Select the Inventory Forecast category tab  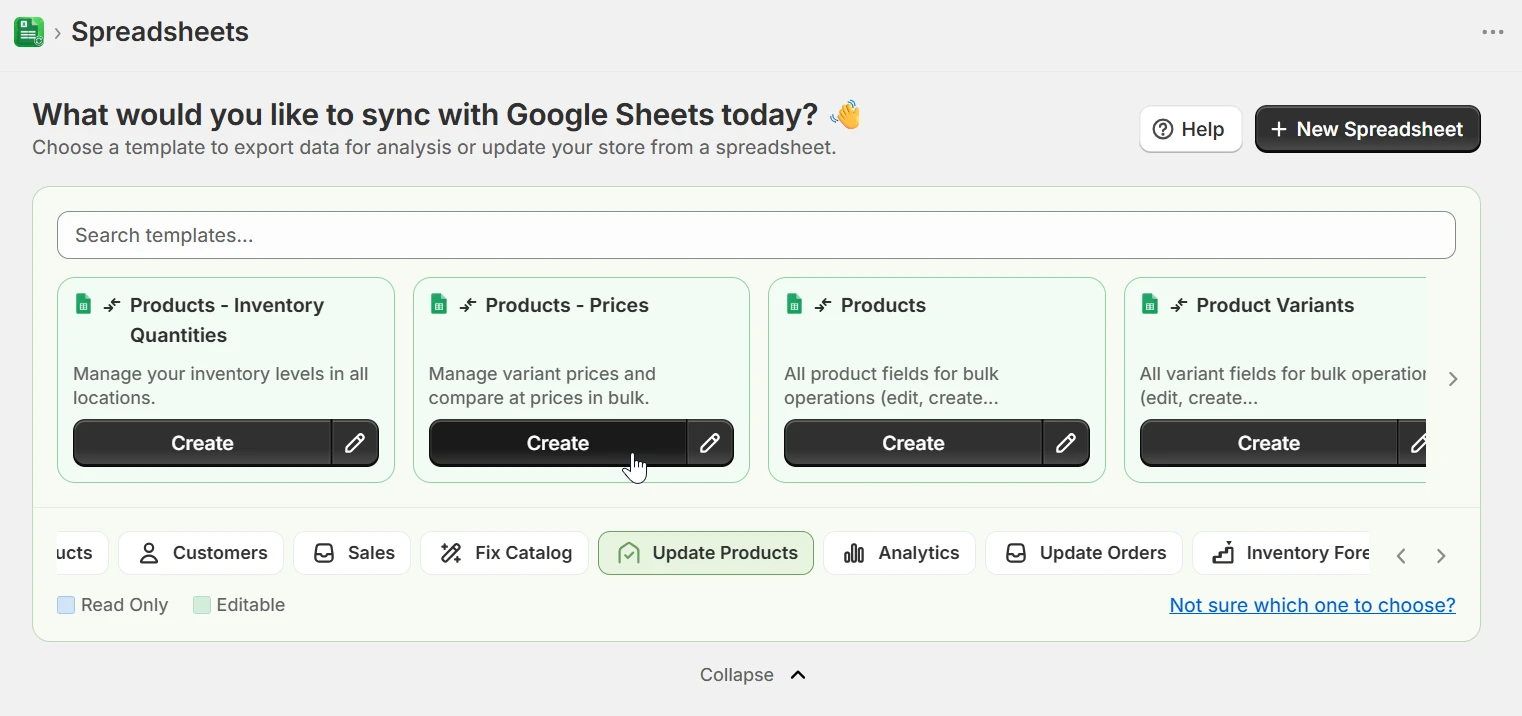(1282, 553)
